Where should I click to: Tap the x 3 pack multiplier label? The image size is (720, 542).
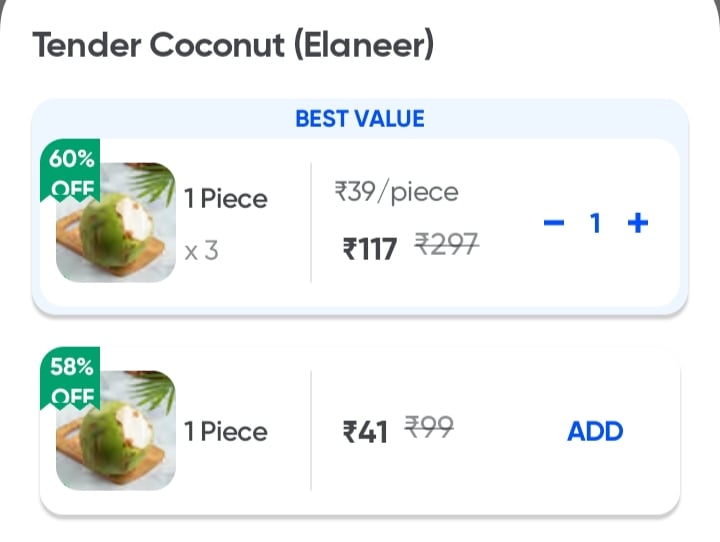click(x=201, y=251)
